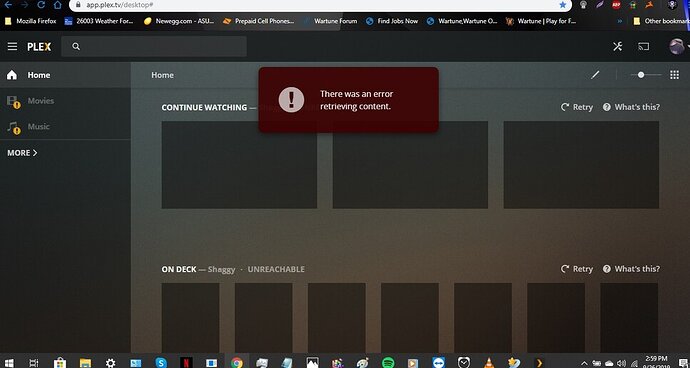Open first Continue Watching placeholder tile
The image size is (690, 368).
click(x=239, y=165)
